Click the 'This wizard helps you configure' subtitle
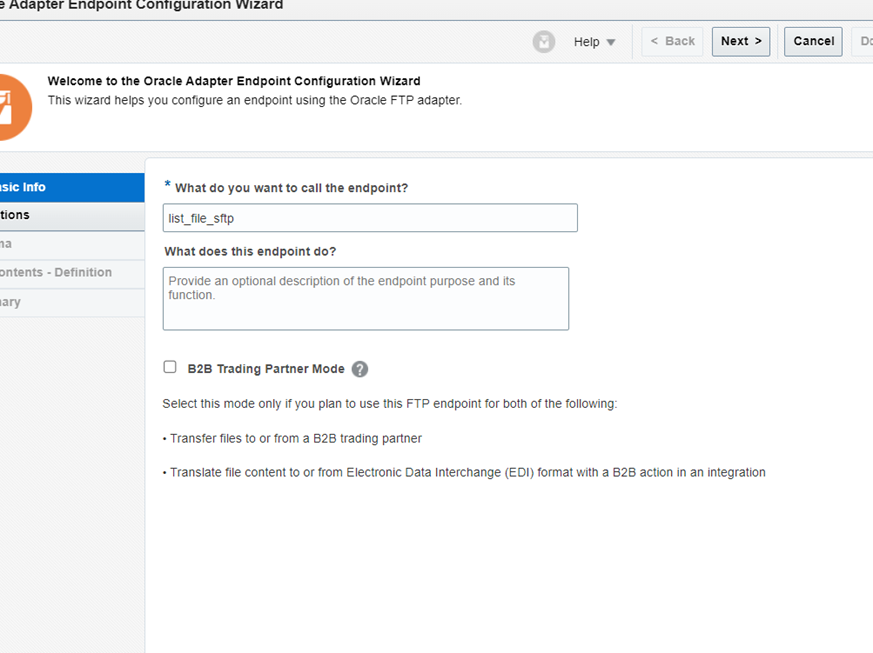This screenshot has width=873, height=653. click(x=255, y=101)
